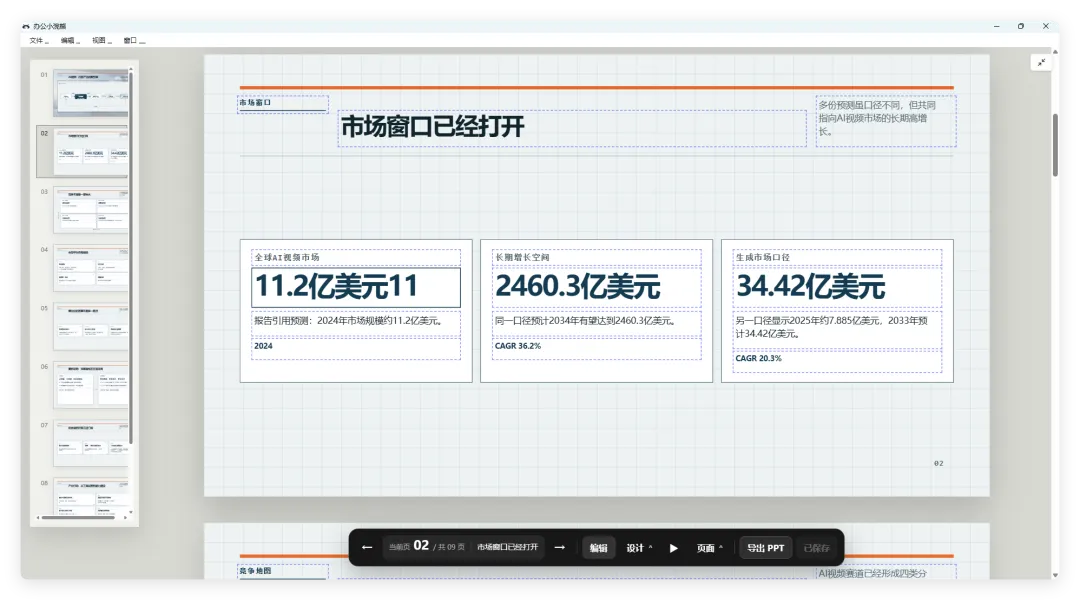Image resolution: width=1080 pixels, height=600 pixels.
Task: Click the slide title 市场窗口已经打开
Action: coord(433,127)
